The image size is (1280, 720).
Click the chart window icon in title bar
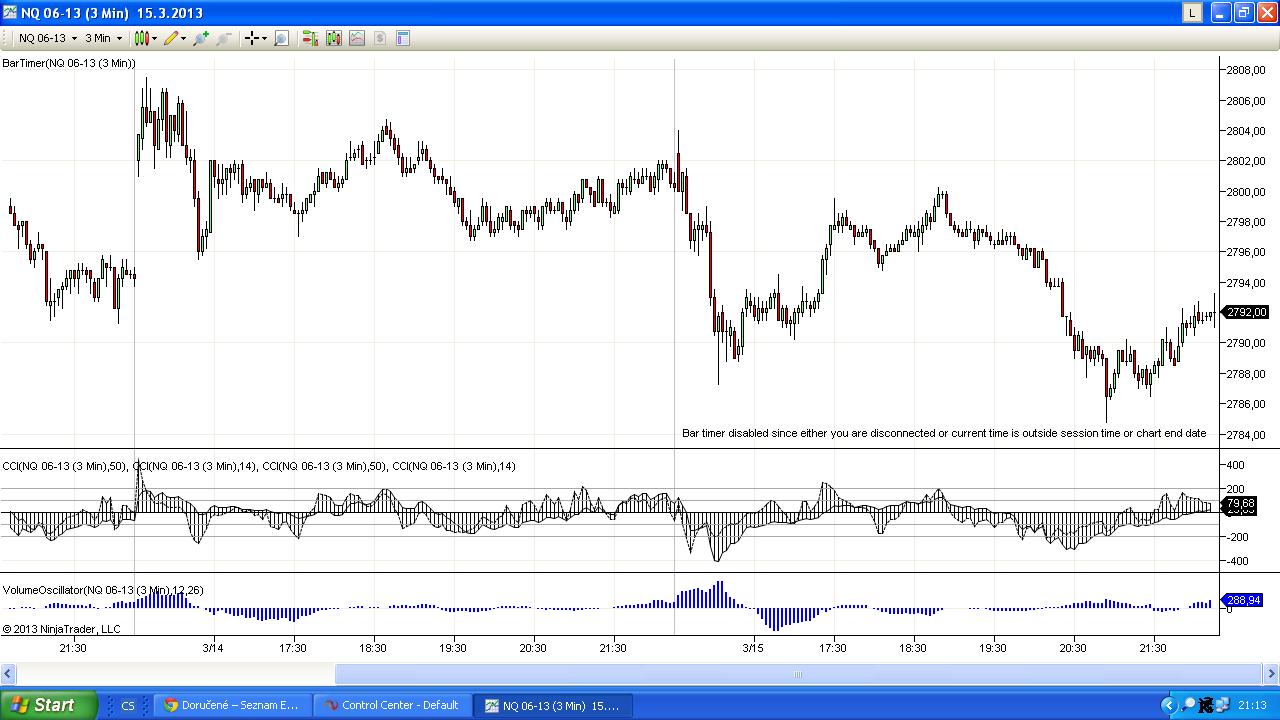9,12
